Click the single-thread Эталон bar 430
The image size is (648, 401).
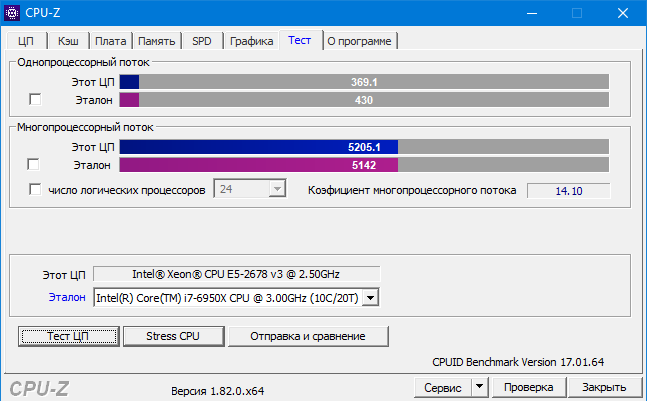(x=364, y=100)
